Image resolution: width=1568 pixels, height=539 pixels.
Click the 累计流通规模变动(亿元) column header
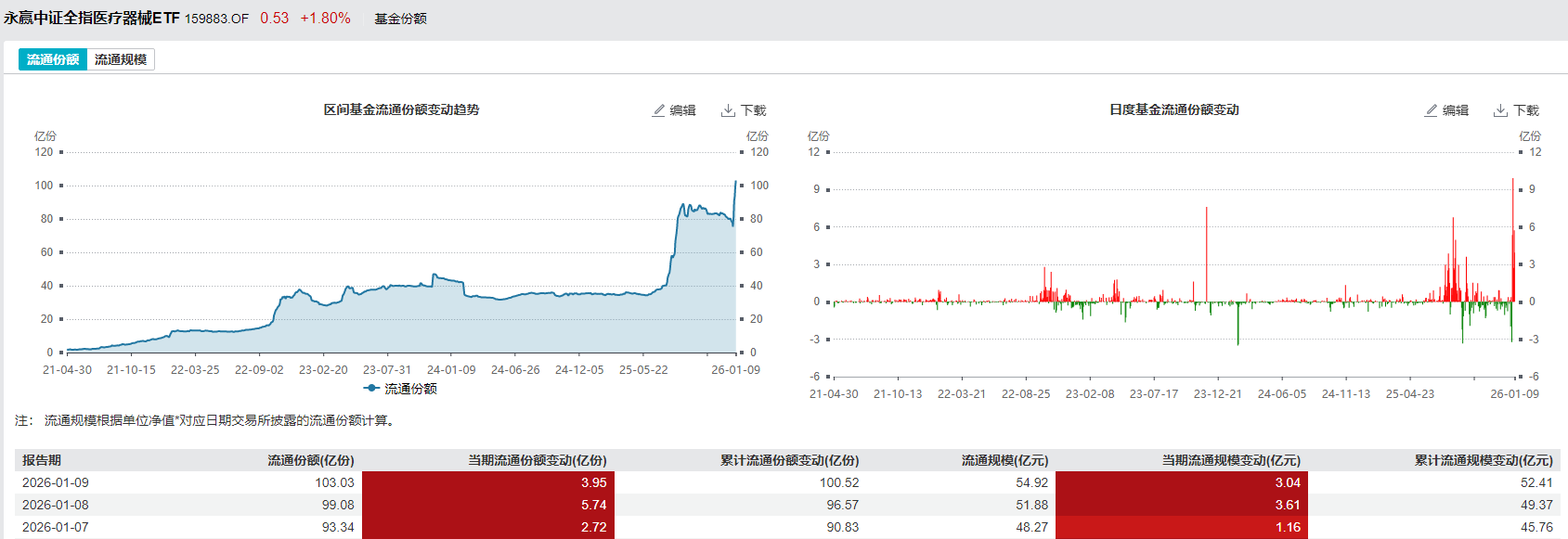tap(1484, 460)
